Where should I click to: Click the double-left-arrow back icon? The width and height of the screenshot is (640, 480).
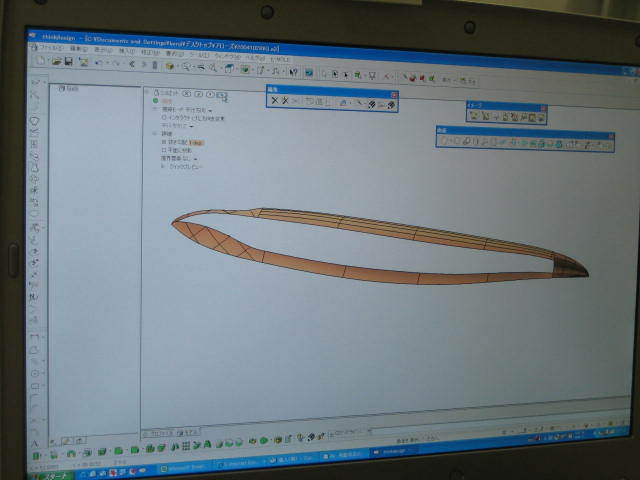coord(132,64)
